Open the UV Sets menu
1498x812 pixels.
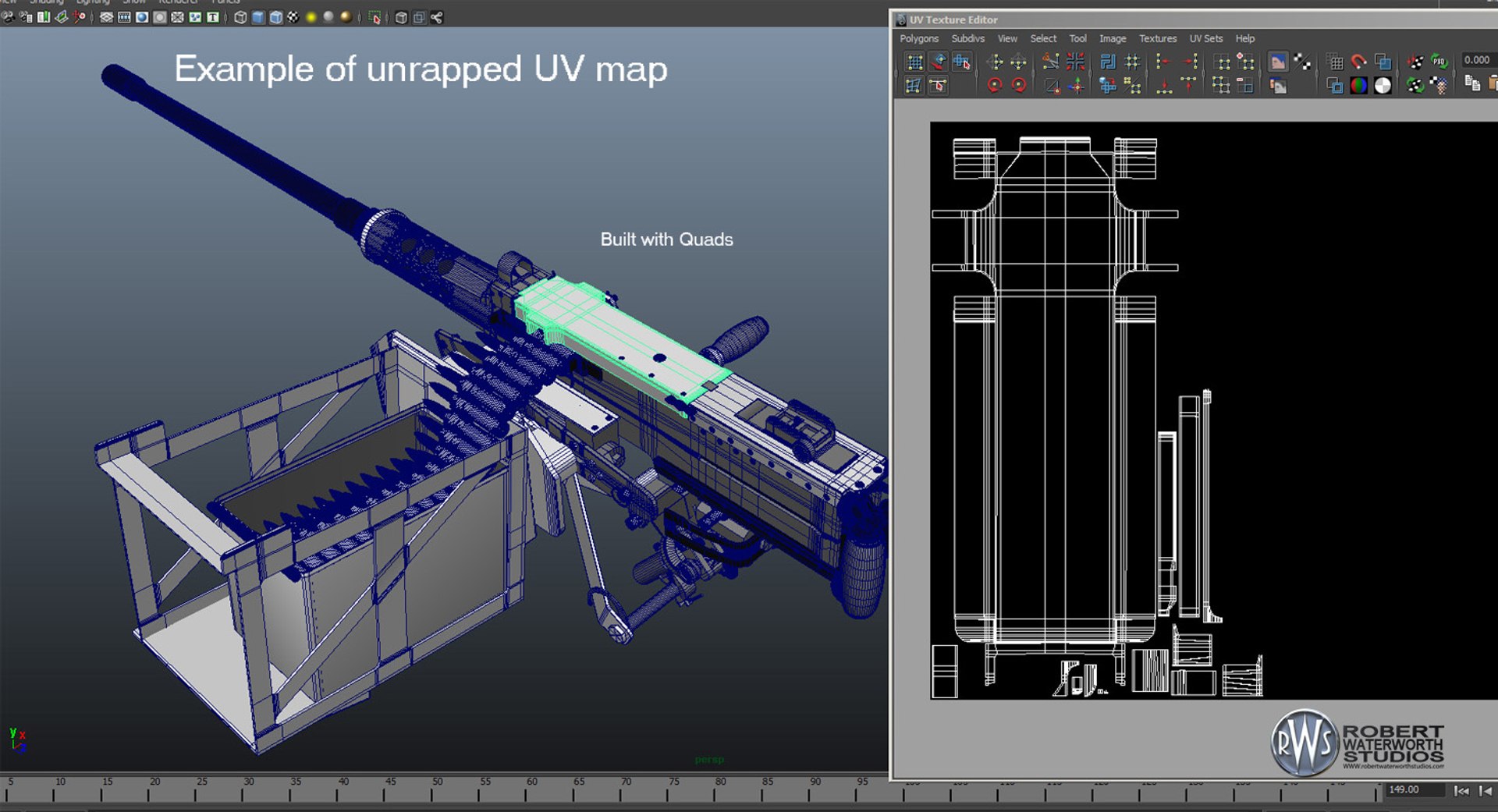point(1205,38)
